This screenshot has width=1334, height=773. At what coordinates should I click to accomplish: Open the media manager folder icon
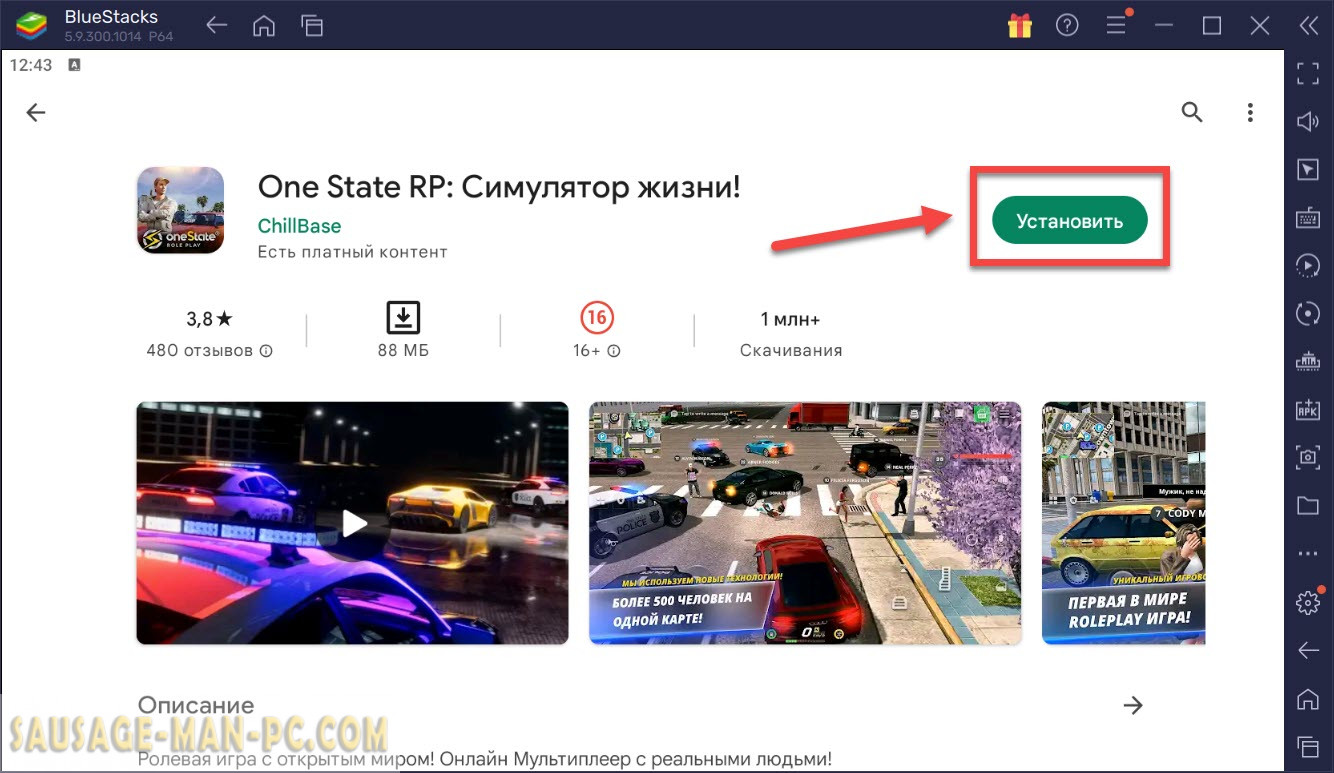(1307, 505)
